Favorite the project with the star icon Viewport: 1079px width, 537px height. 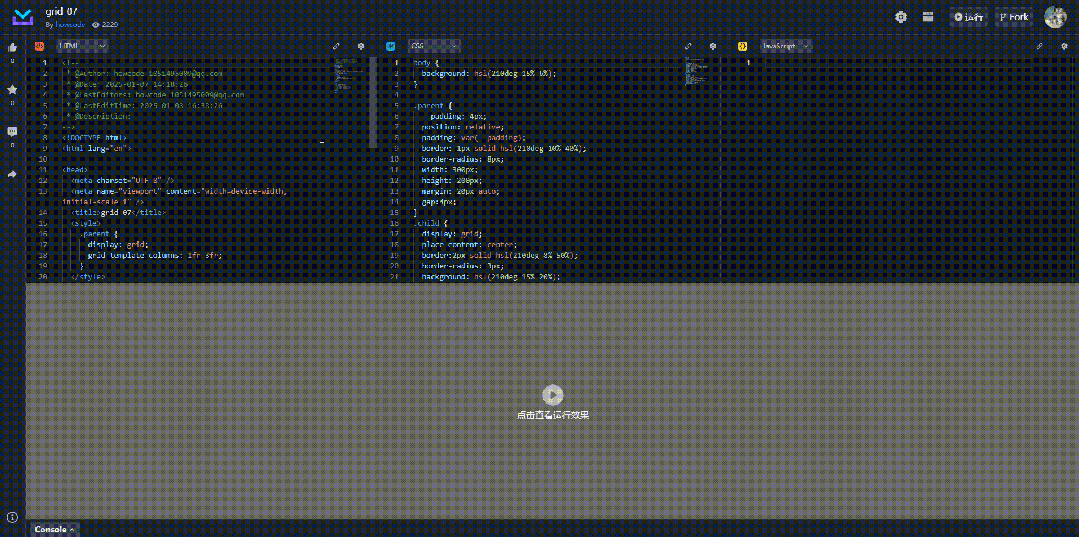pos(12,90)
